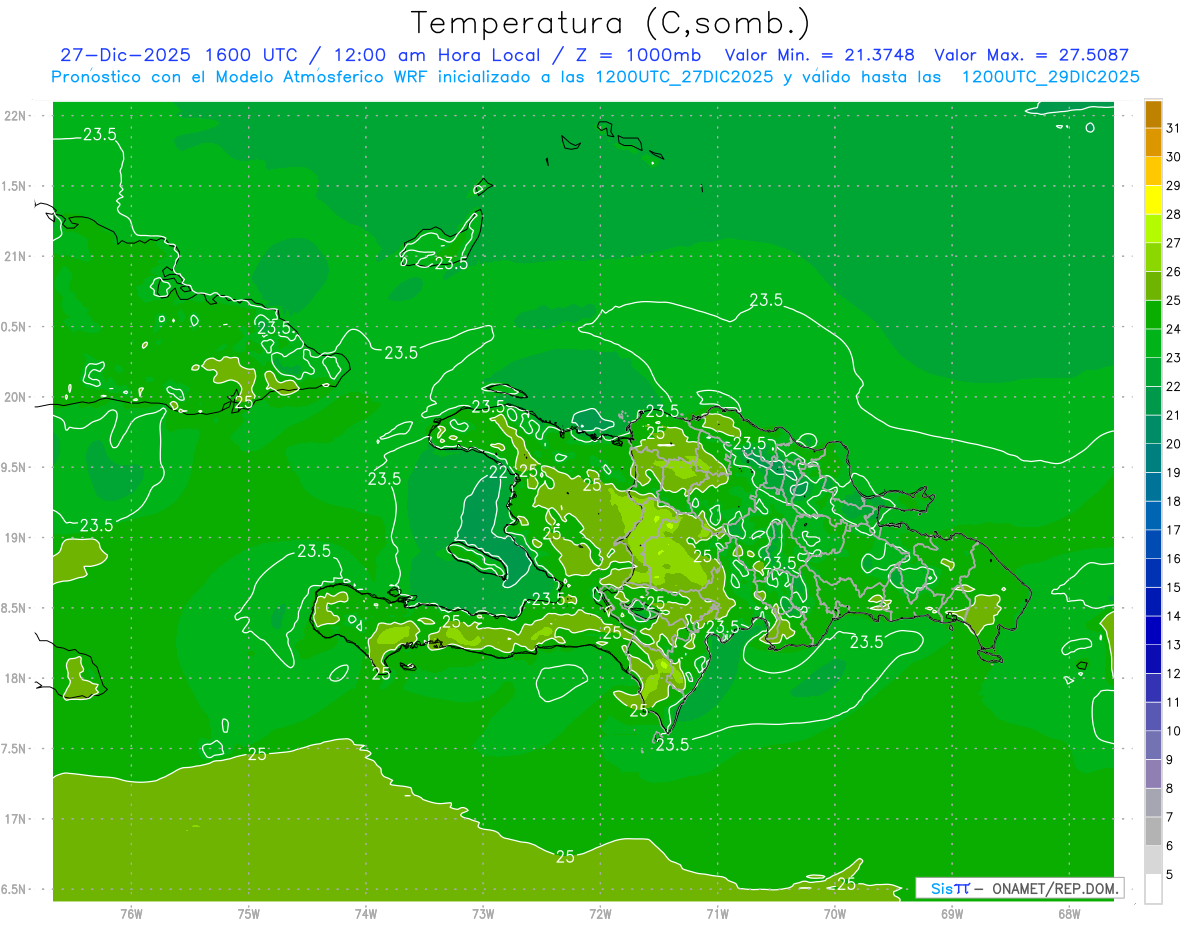The image size is (1200, 927).
Task: Click the 73W longitude axis label
Action: coord(483,913)
